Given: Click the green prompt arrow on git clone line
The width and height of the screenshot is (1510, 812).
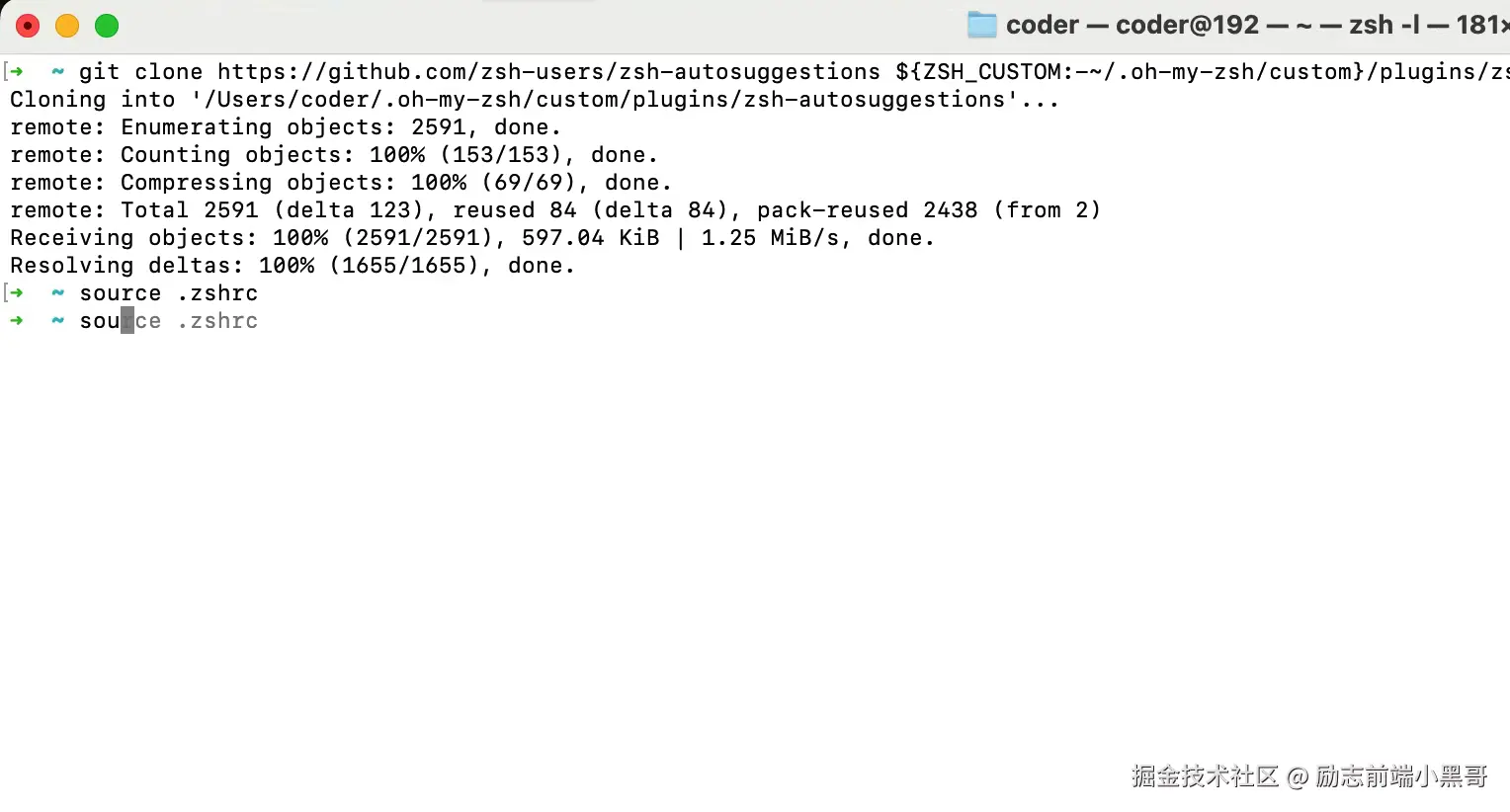Looking at the screenshot, I should (17, 71).
